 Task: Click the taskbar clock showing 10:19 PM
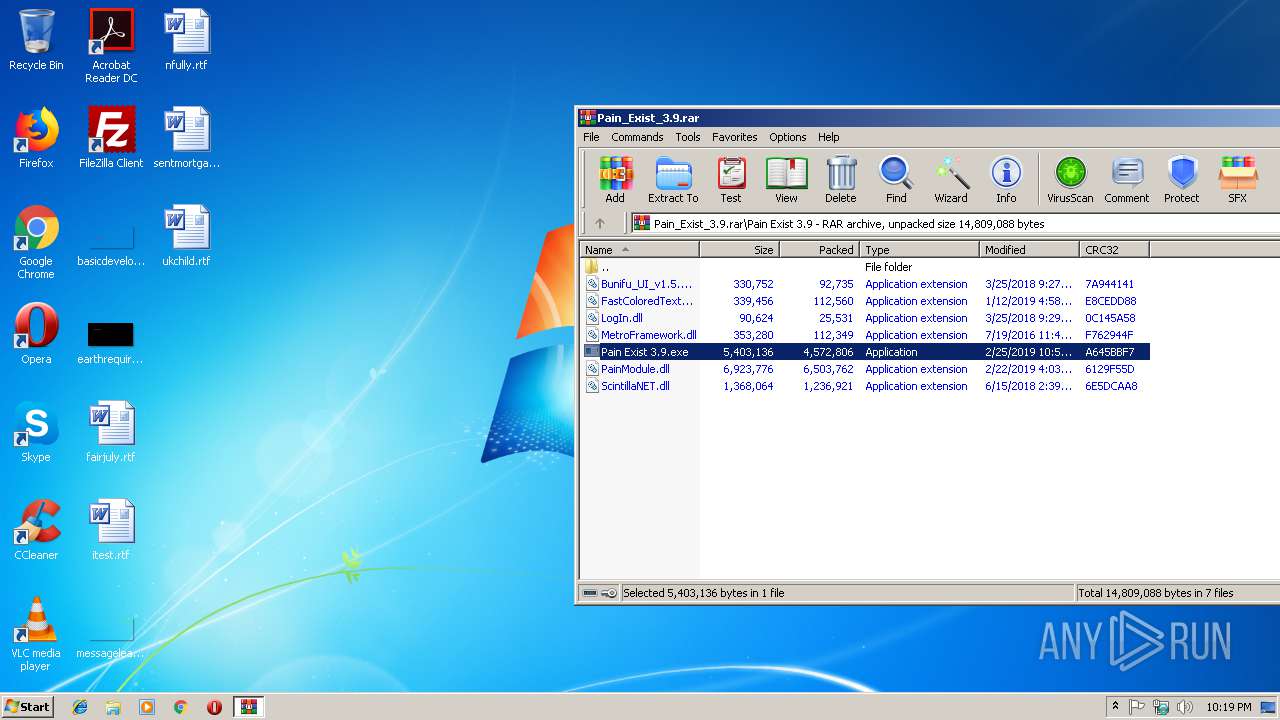(x=1228, y=707)
